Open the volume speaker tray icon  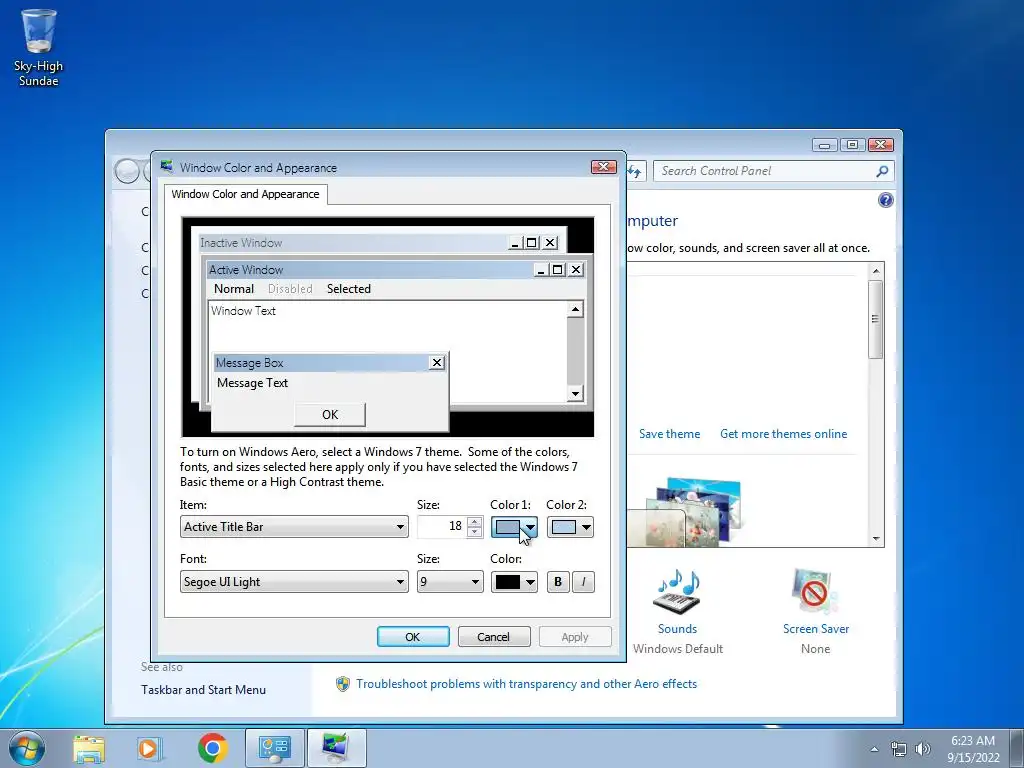[x=922, y=749]
